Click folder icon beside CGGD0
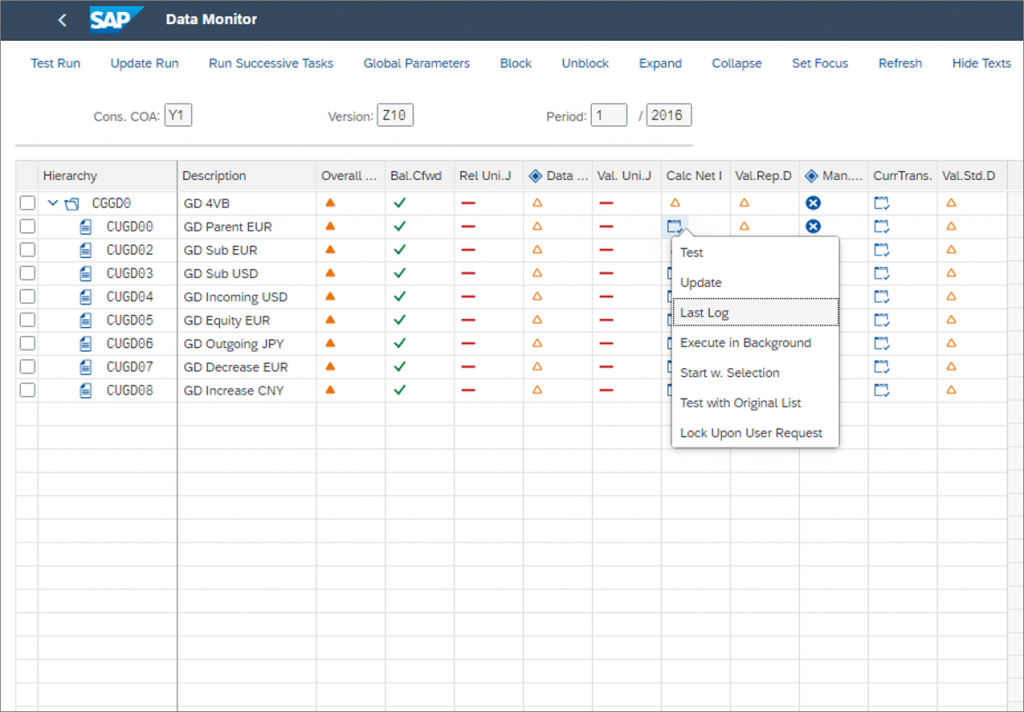The width and height of the screenshot is (1024, 712). tap(72, 204)
